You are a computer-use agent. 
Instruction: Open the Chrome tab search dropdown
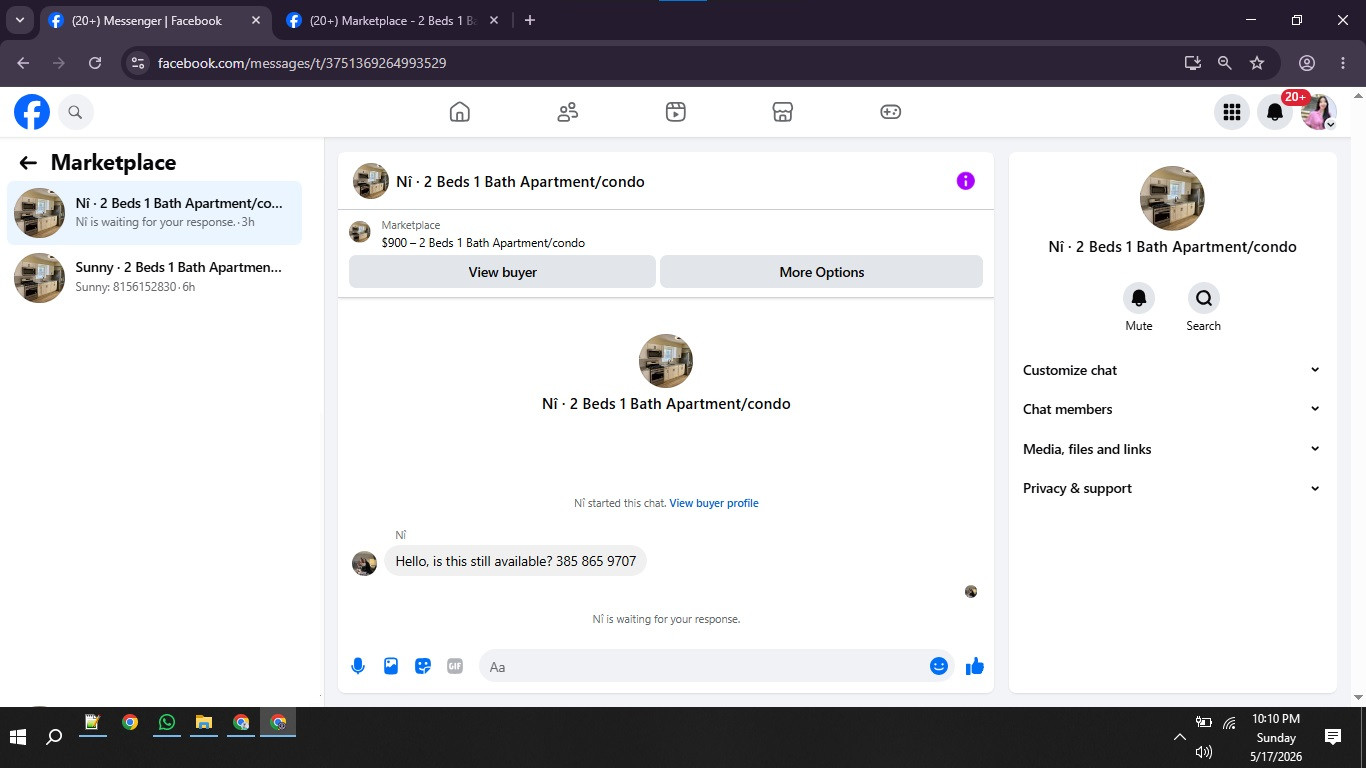(x=19, y=20)
